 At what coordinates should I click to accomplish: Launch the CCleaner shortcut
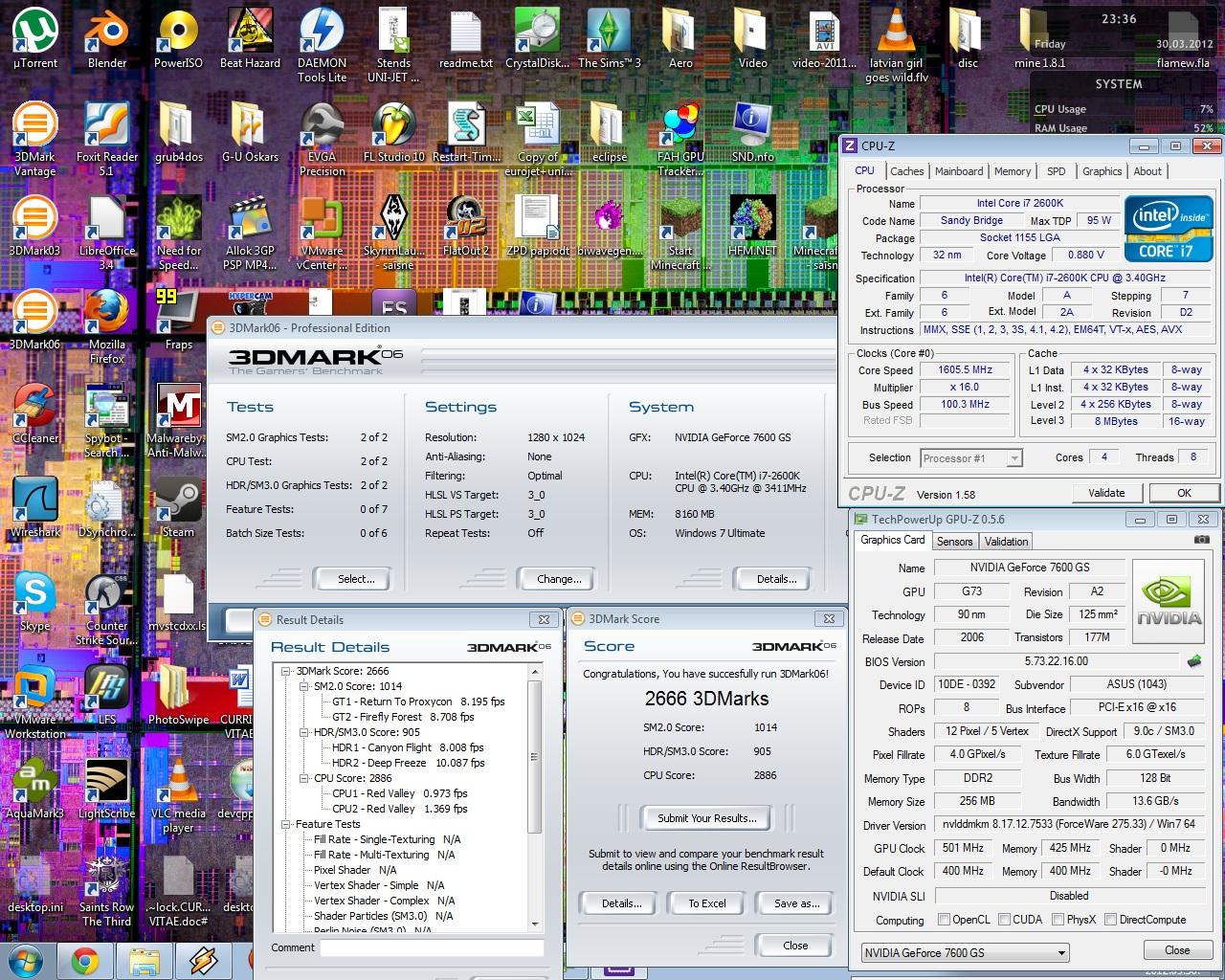tap(34, 414)
